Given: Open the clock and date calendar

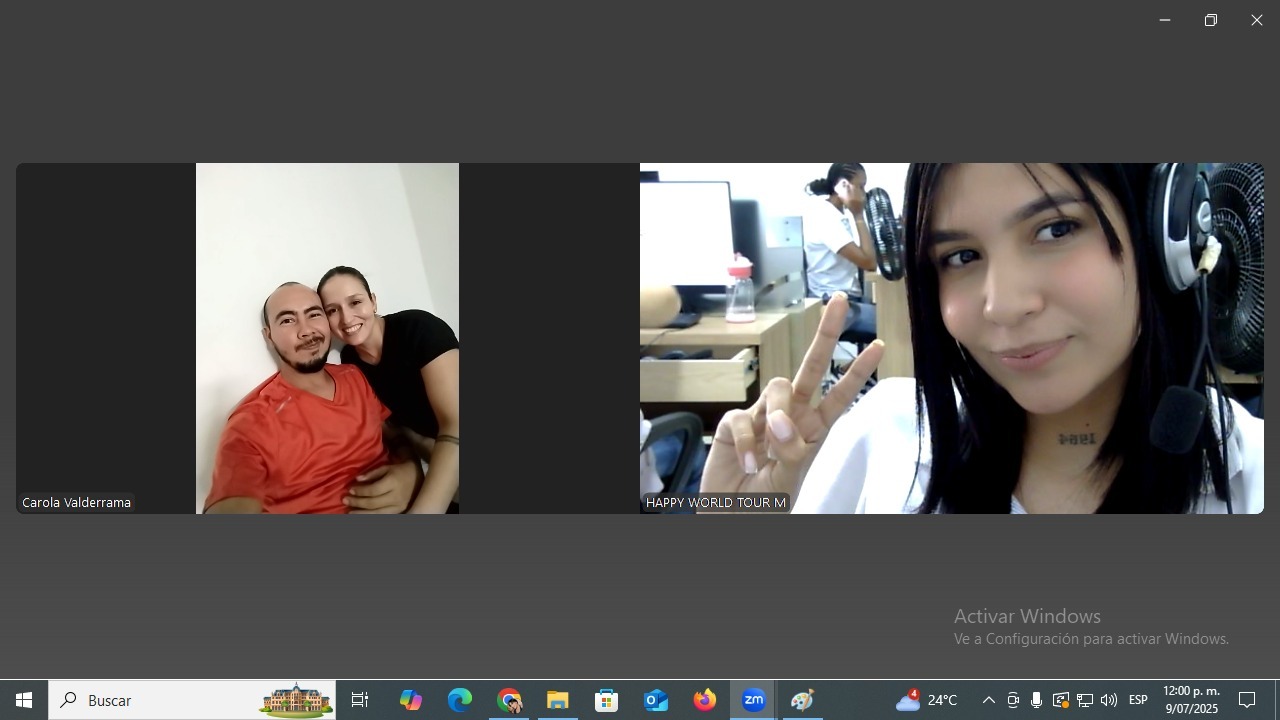Looking at the screenshot, I should pos(1191,700).
